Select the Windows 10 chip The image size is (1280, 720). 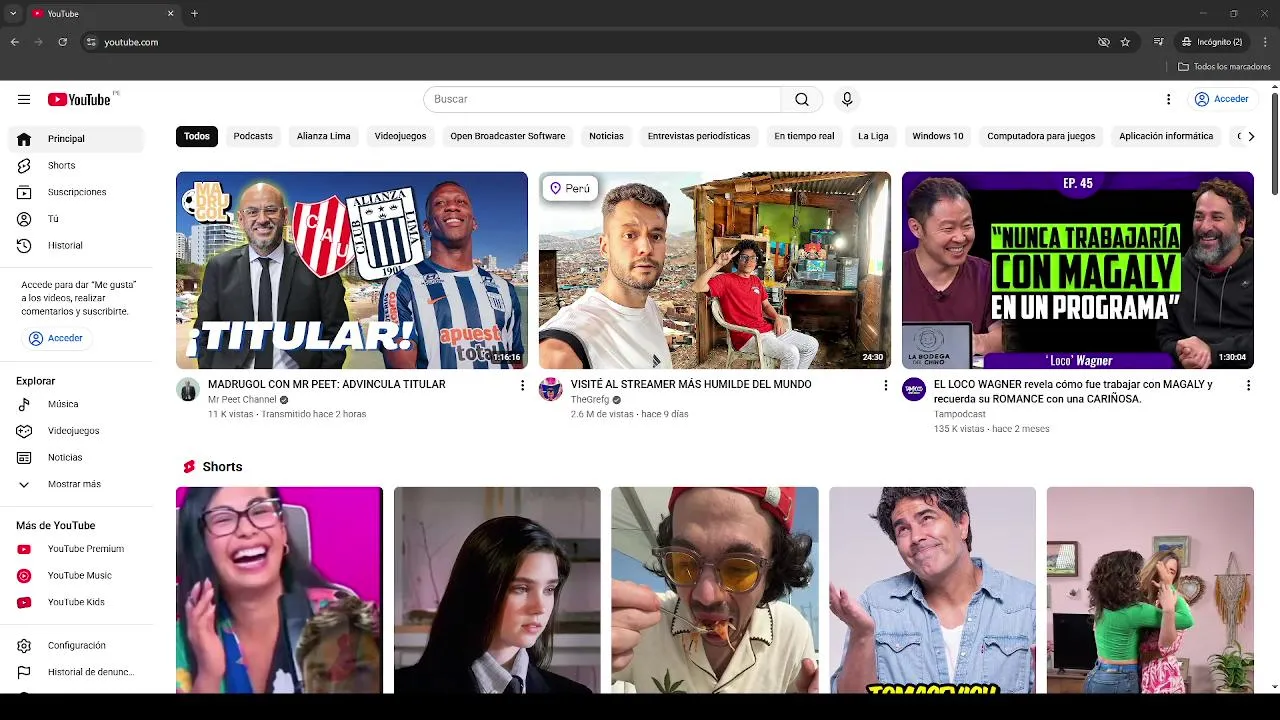pos(938,136)
